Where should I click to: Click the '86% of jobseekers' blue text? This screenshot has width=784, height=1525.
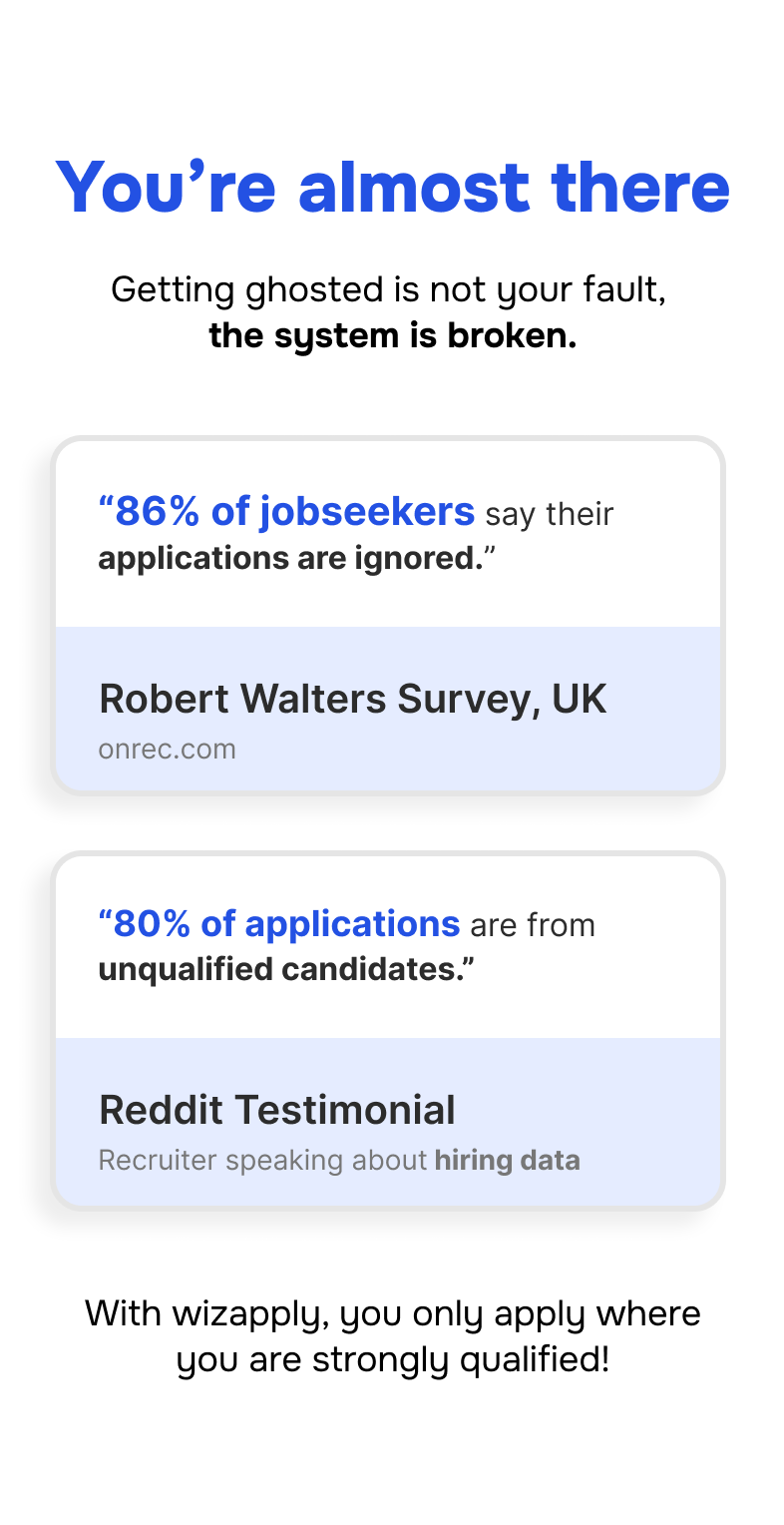click(286, 512)
